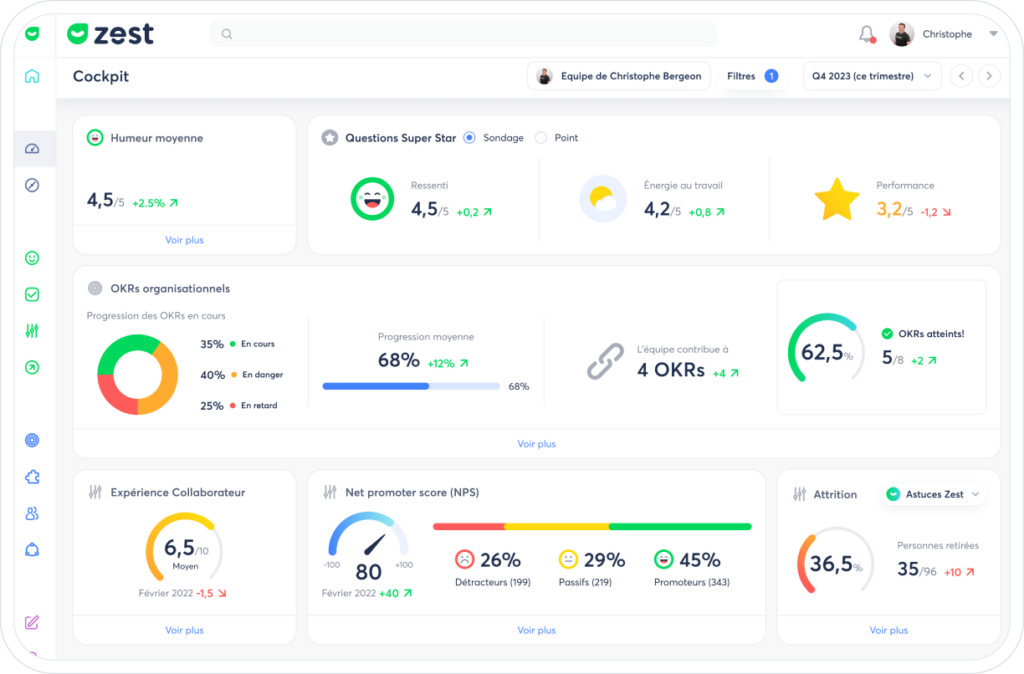The image size is (1024, 674).
Task: Open the home icon in sidebar
Action: pyautogui.click(x=32, y=76)
